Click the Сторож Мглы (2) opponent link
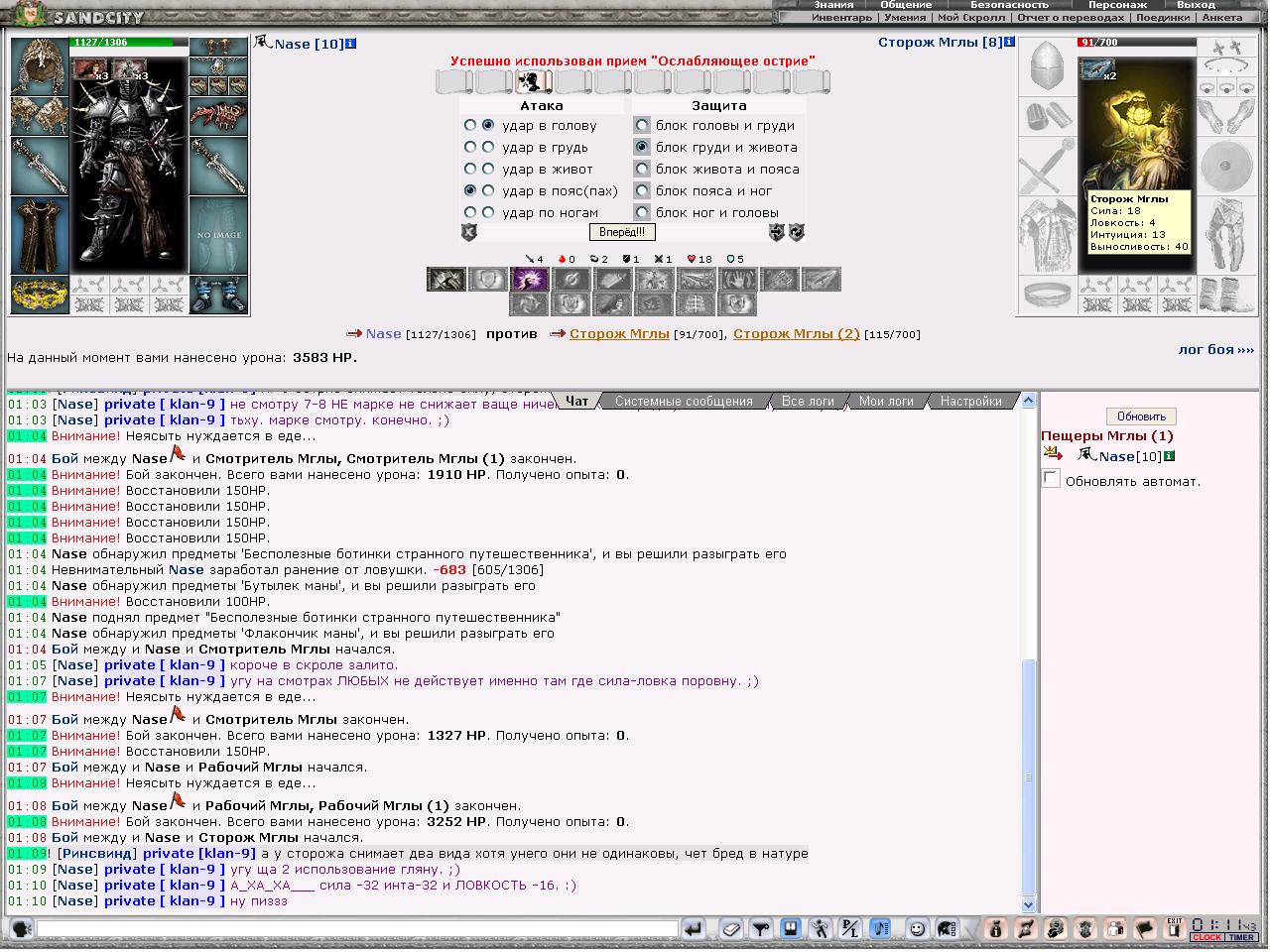The image size is (1270, 952). (797, 334)
